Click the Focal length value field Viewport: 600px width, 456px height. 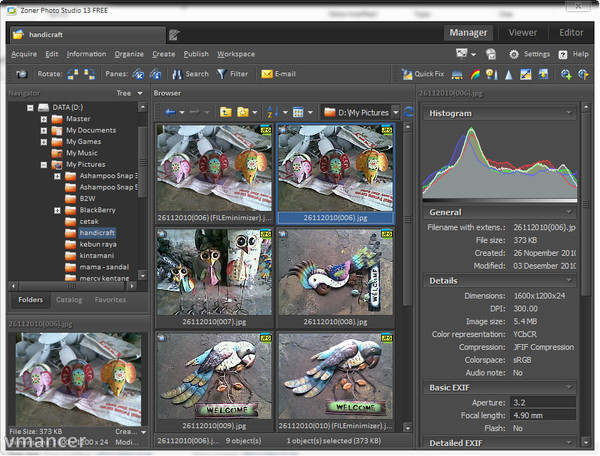pyautogui.click(x=543, y=415)
